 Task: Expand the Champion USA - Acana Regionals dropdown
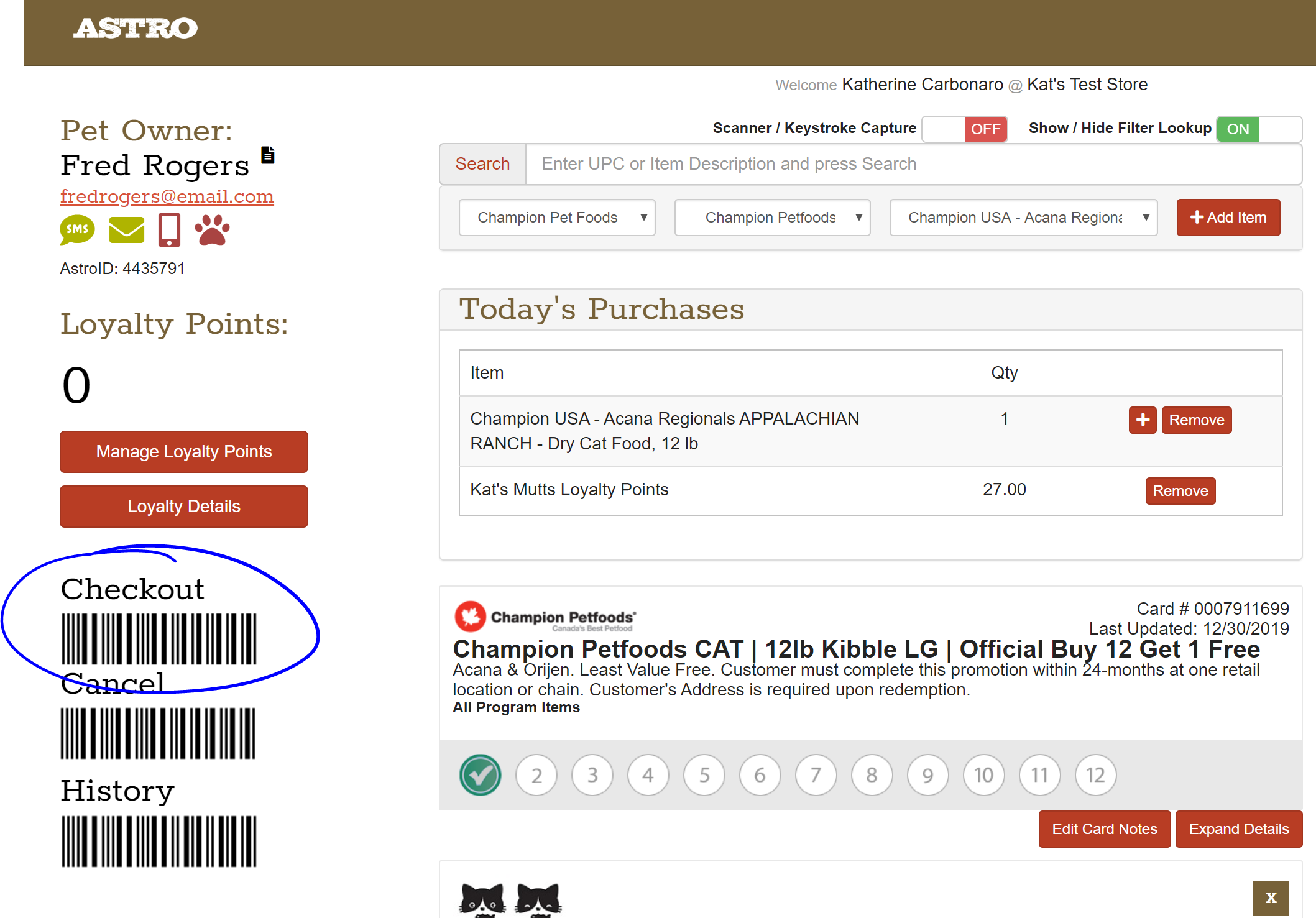click(x=1023, y=218)
